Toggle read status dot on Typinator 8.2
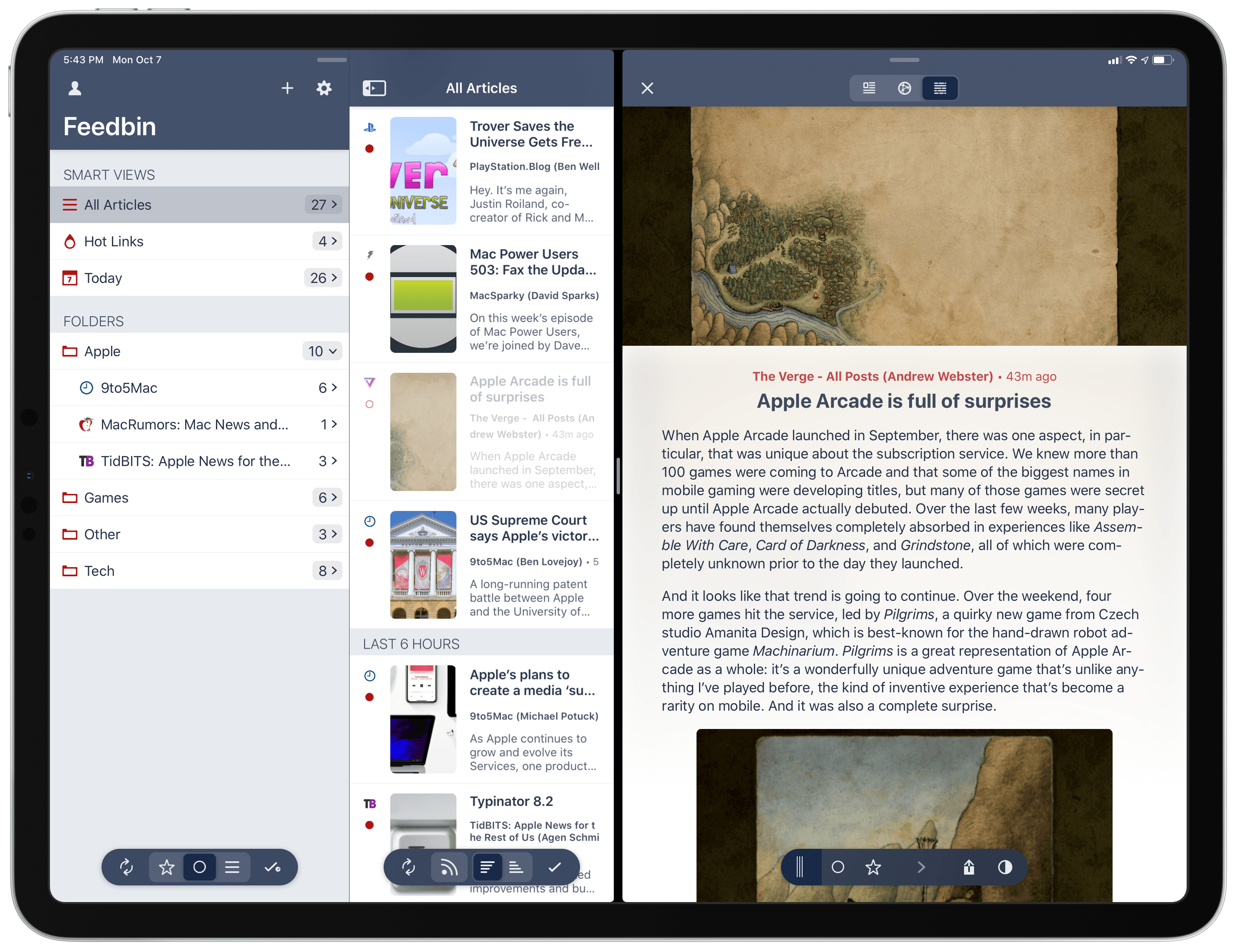Screen dimensions: 1237x952 369,825
